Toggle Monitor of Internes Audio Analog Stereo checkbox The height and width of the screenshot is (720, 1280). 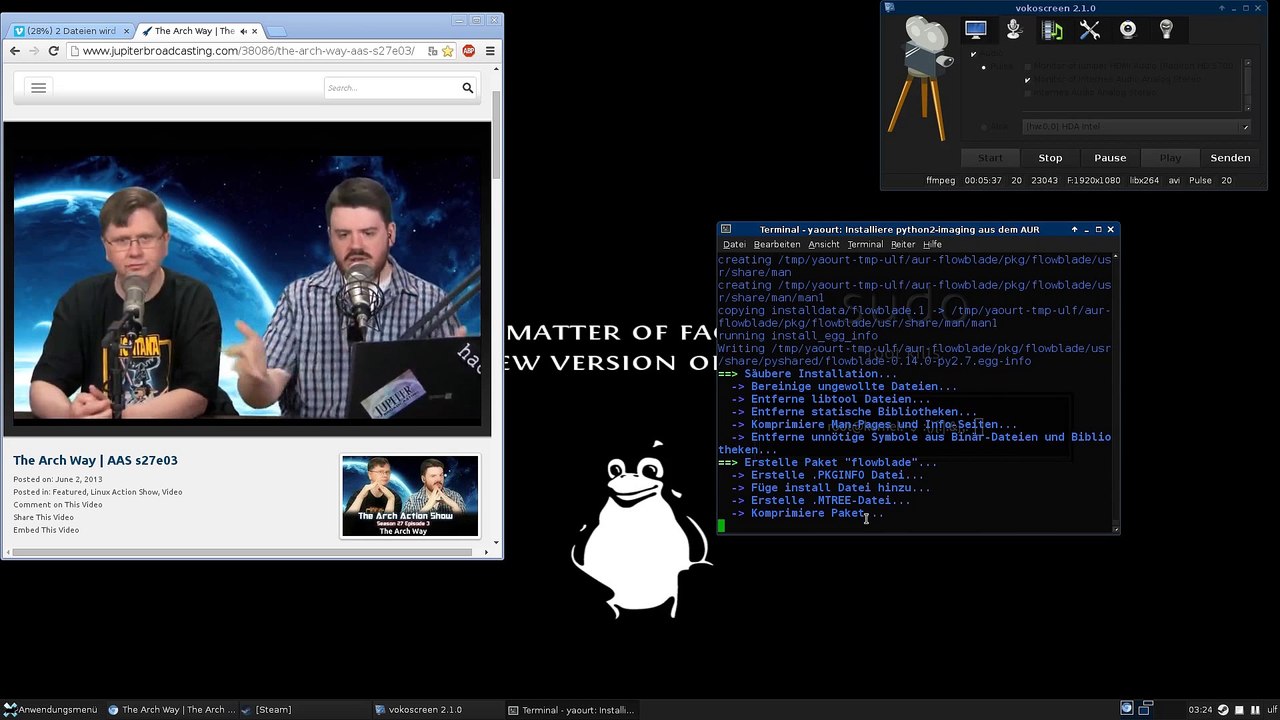[x=1027, y=80]
